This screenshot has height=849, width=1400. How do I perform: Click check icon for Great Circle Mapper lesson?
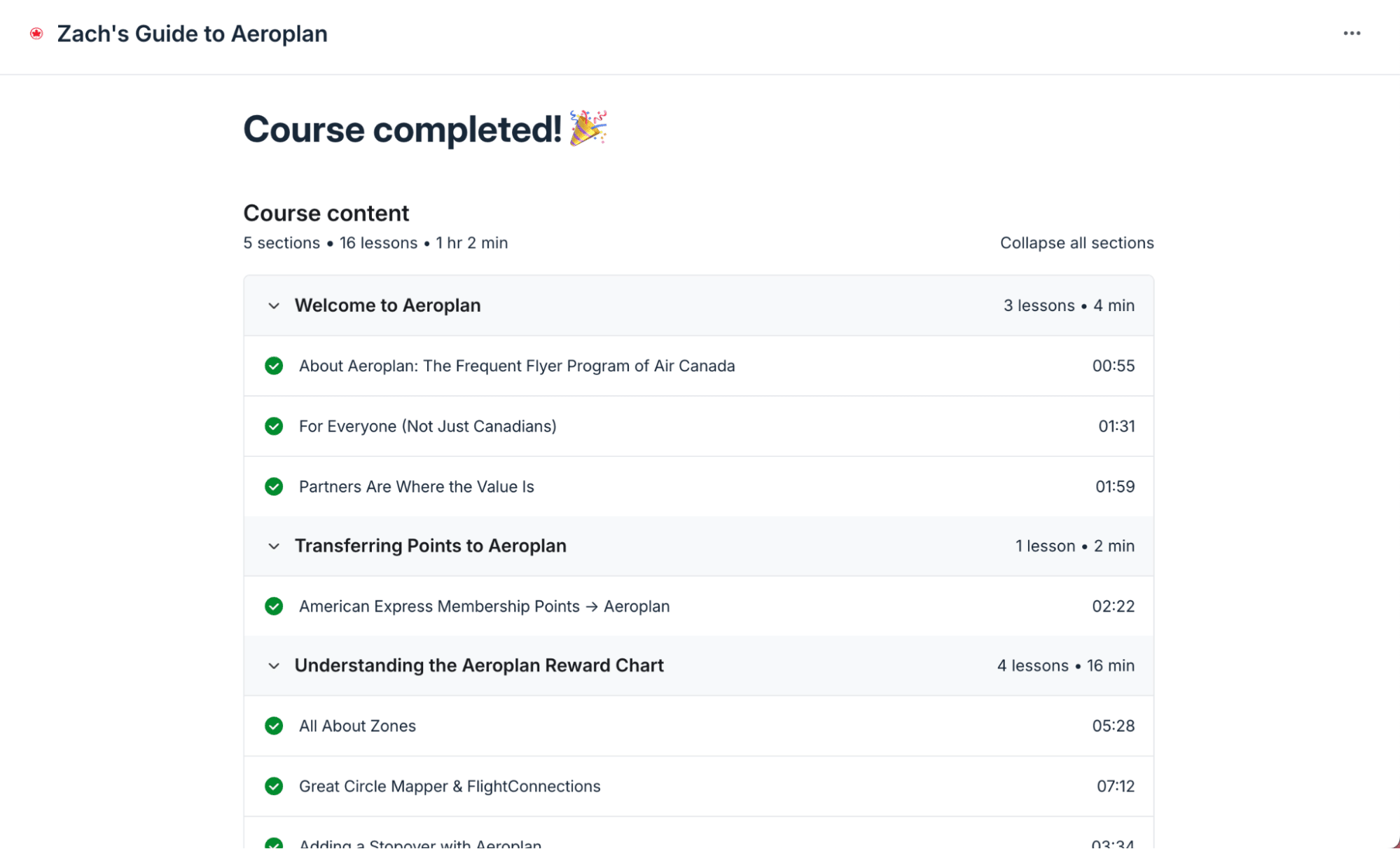pos(274,786)
